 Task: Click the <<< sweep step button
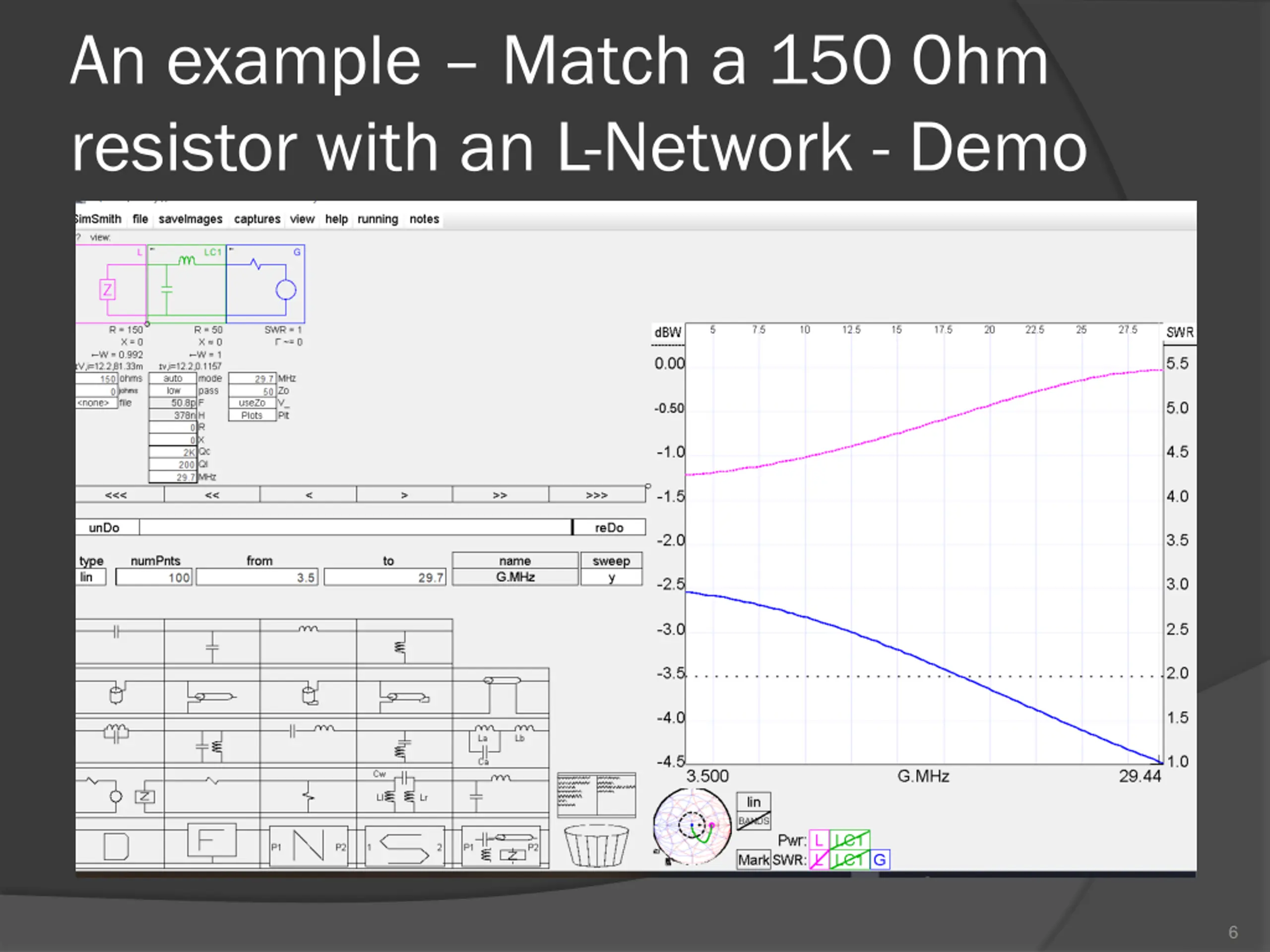tap(120, 495)
